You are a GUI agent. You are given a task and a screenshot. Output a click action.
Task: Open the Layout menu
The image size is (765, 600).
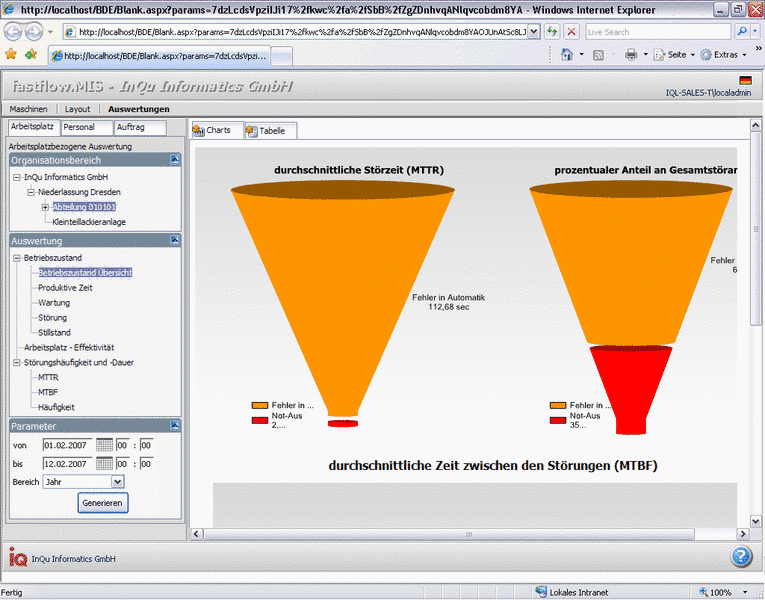coord(78,109)
